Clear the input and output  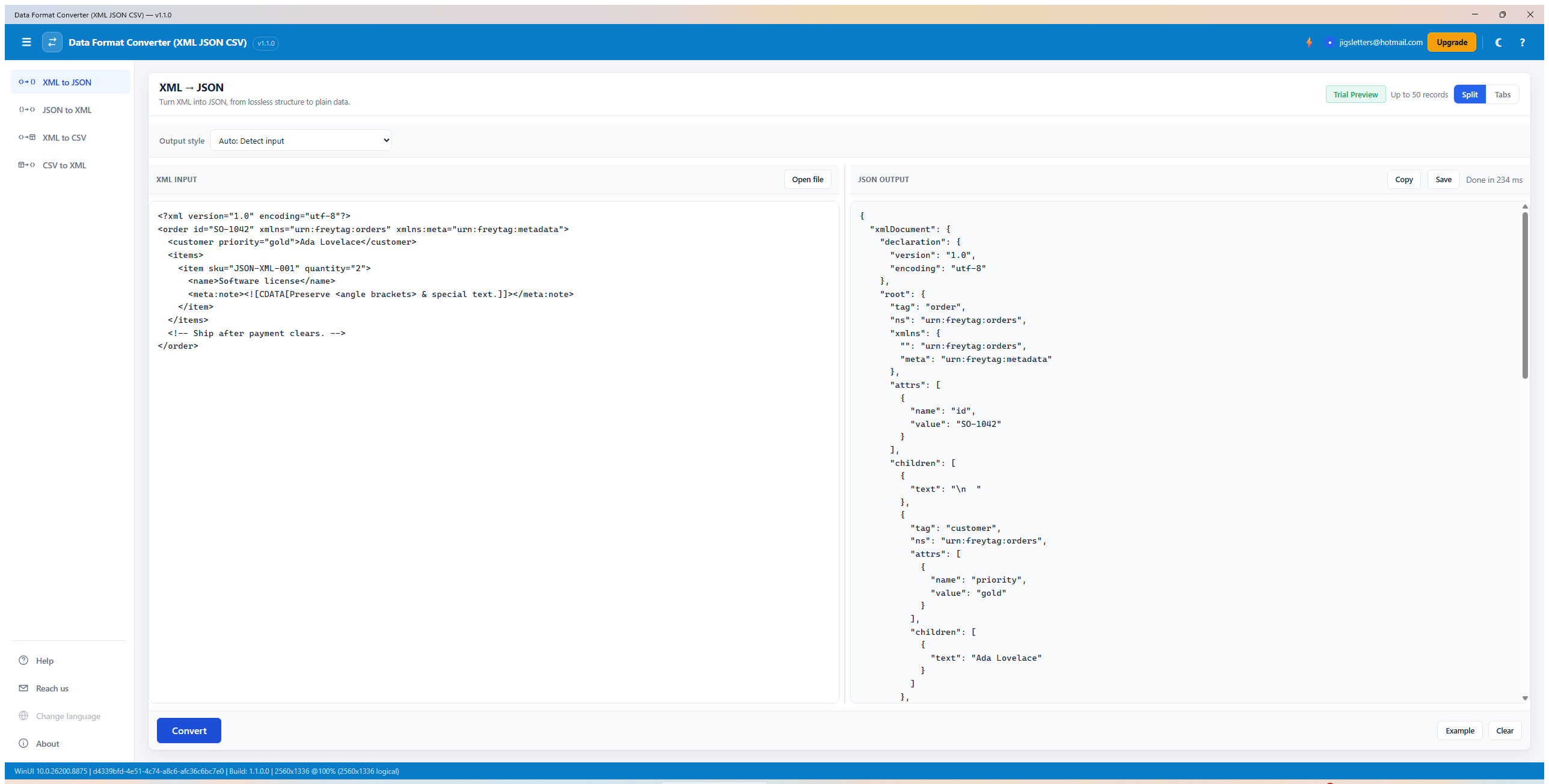1505,730
